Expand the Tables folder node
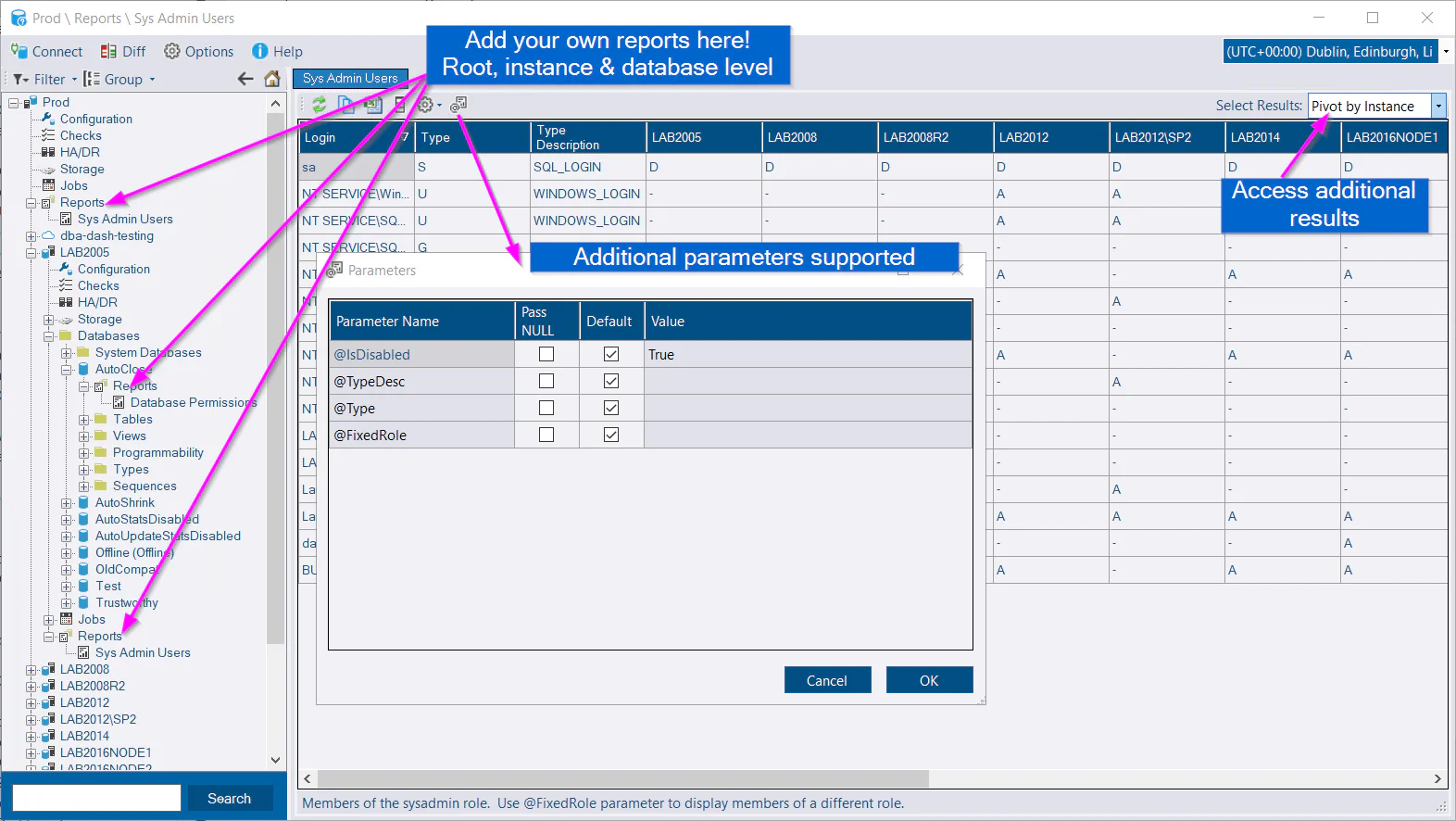Screen dimensions: 1456x821 (x=84, y=420)
